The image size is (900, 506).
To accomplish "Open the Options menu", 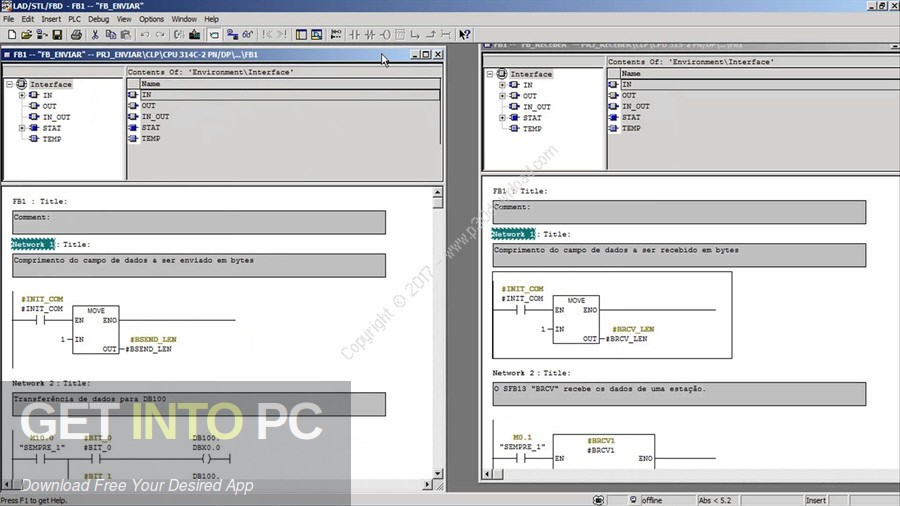I will point(152,19).
